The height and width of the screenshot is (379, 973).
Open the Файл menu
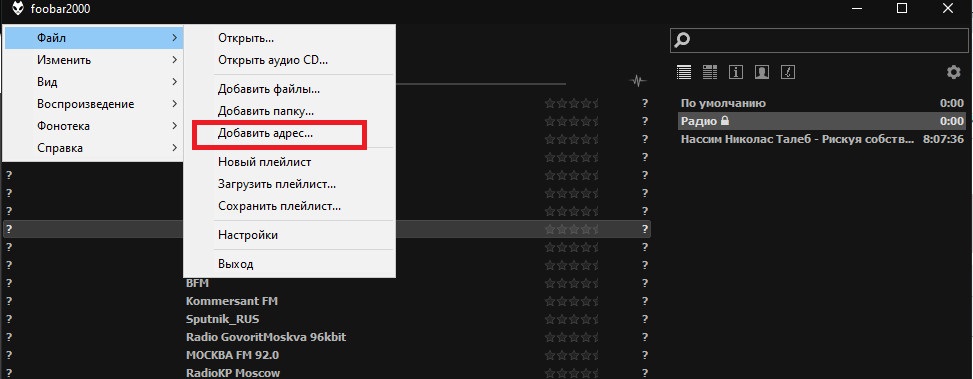pos(94,38)
